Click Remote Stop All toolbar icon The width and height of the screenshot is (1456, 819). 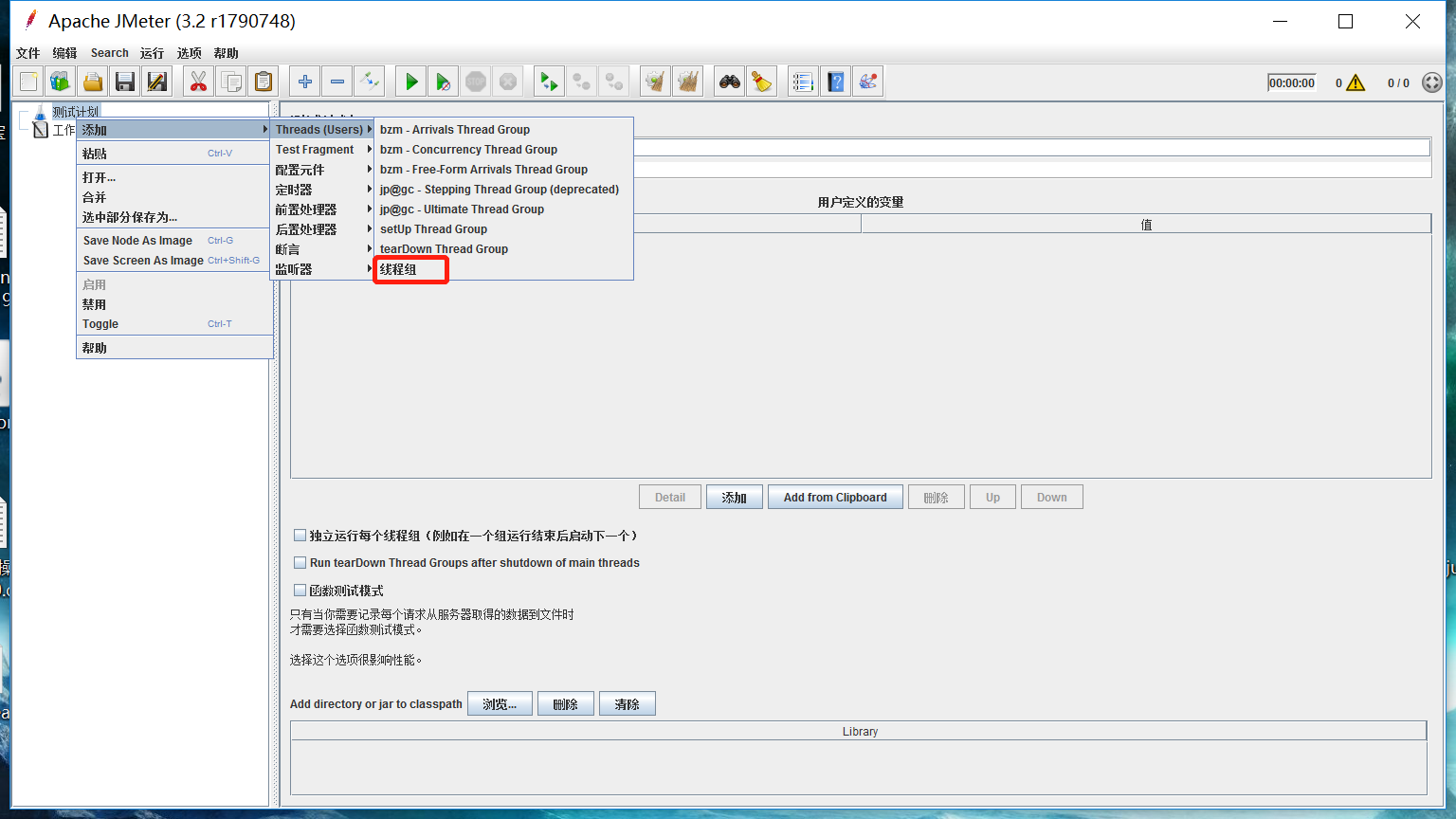click(582, 82)
